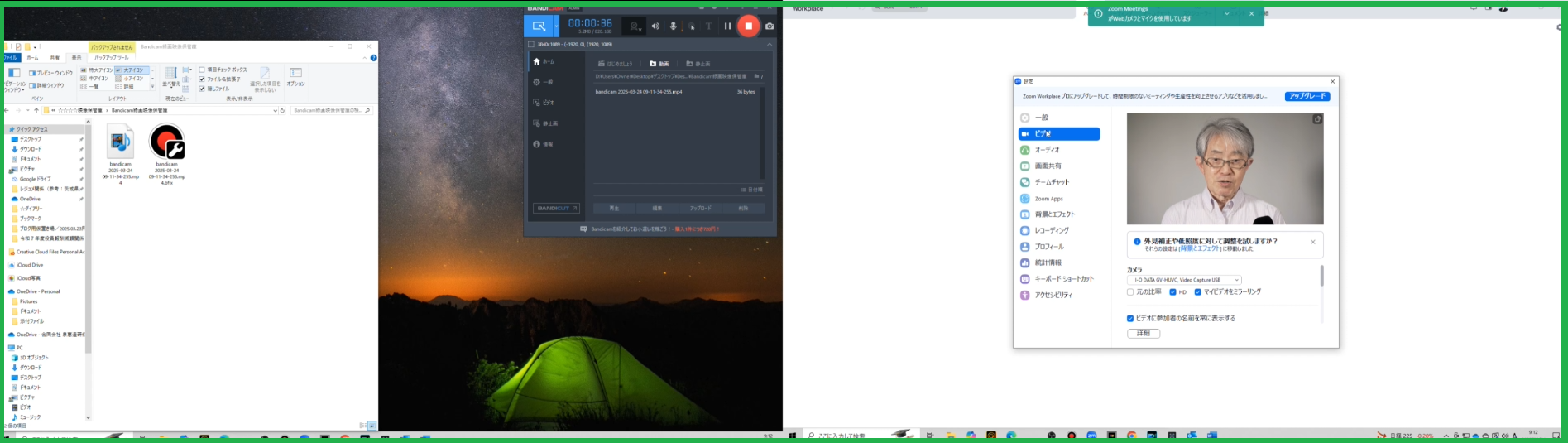Image resolution: width=1568 pixels, height=443 pixels.
Task: Click the Bandicam 再生 button
Action: coord(614,208)
